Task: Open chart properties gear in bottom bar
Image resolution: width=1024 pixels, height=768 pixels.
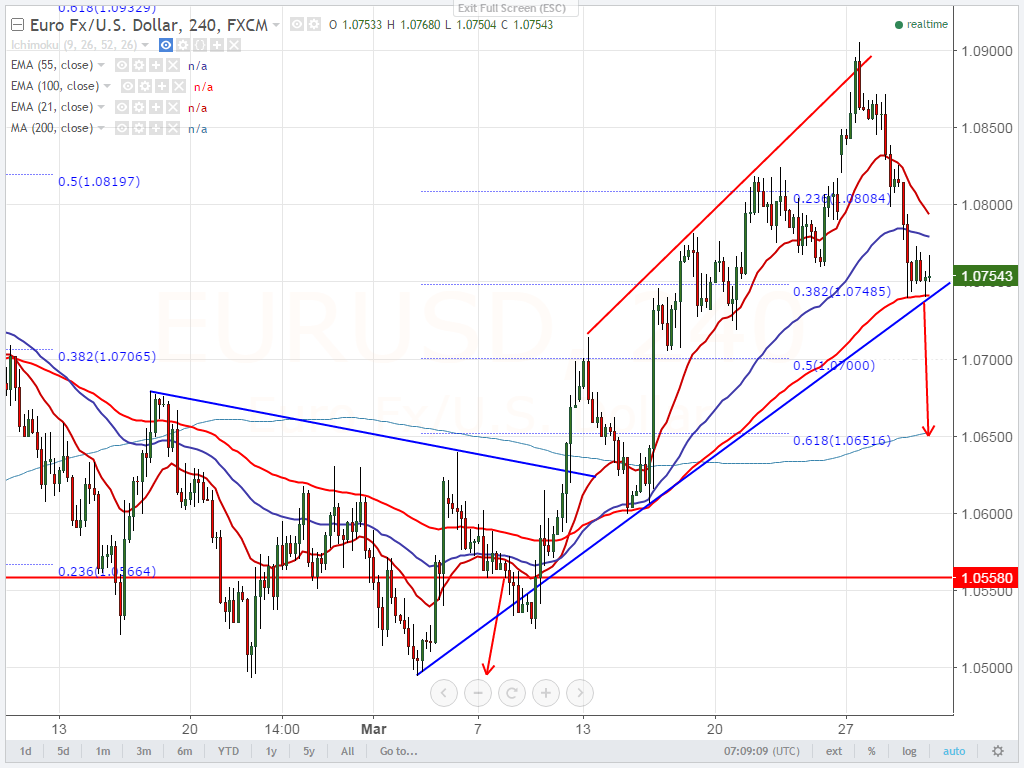Action: click(x=998, y=751)
